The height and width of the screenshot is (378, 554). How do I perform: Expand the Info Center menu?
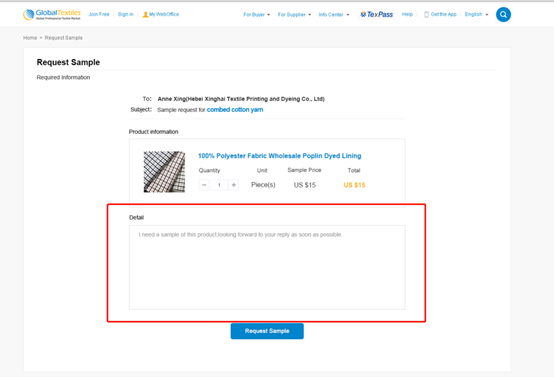334,14
